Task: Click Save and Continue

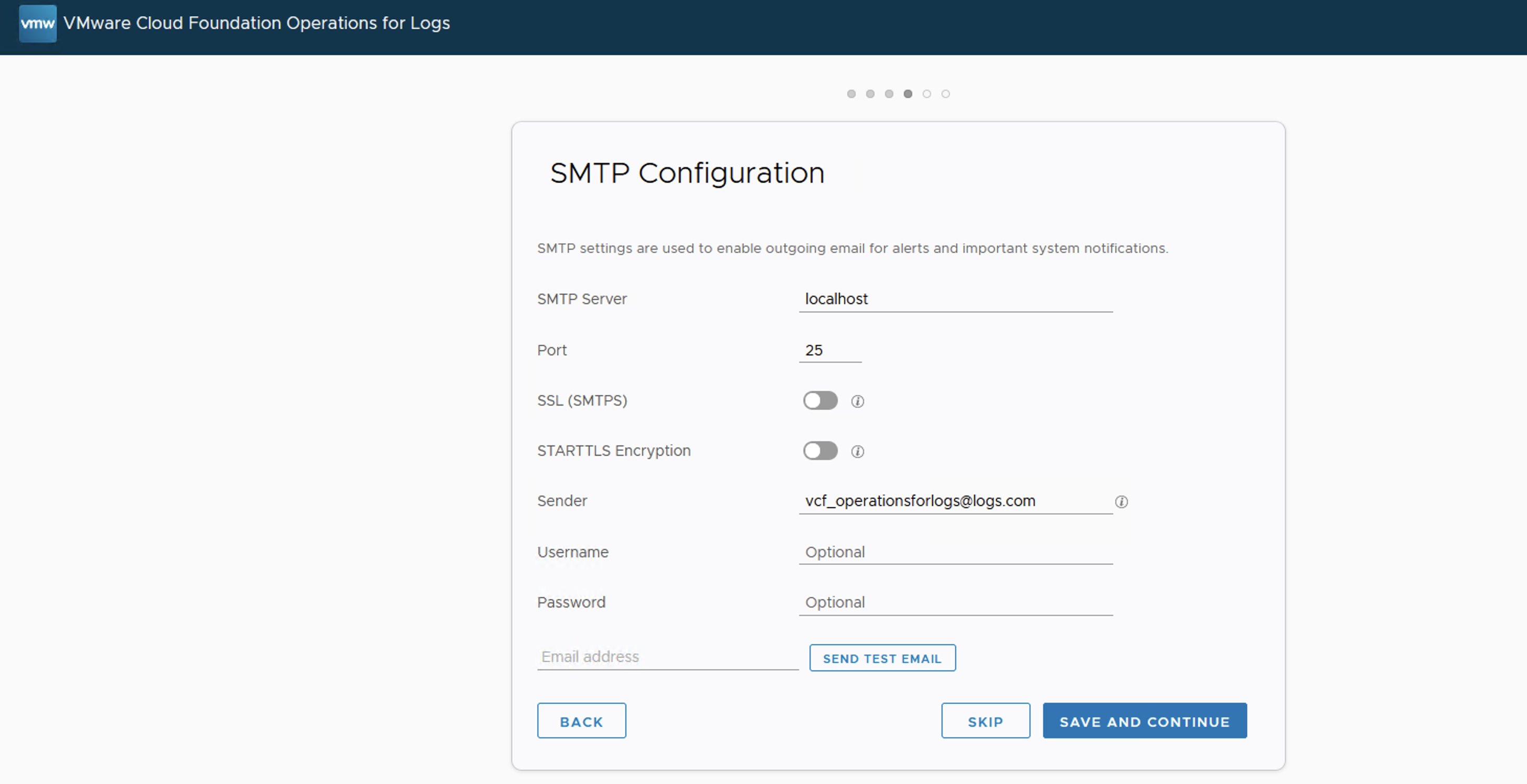Action: [x=1144, y=721]
